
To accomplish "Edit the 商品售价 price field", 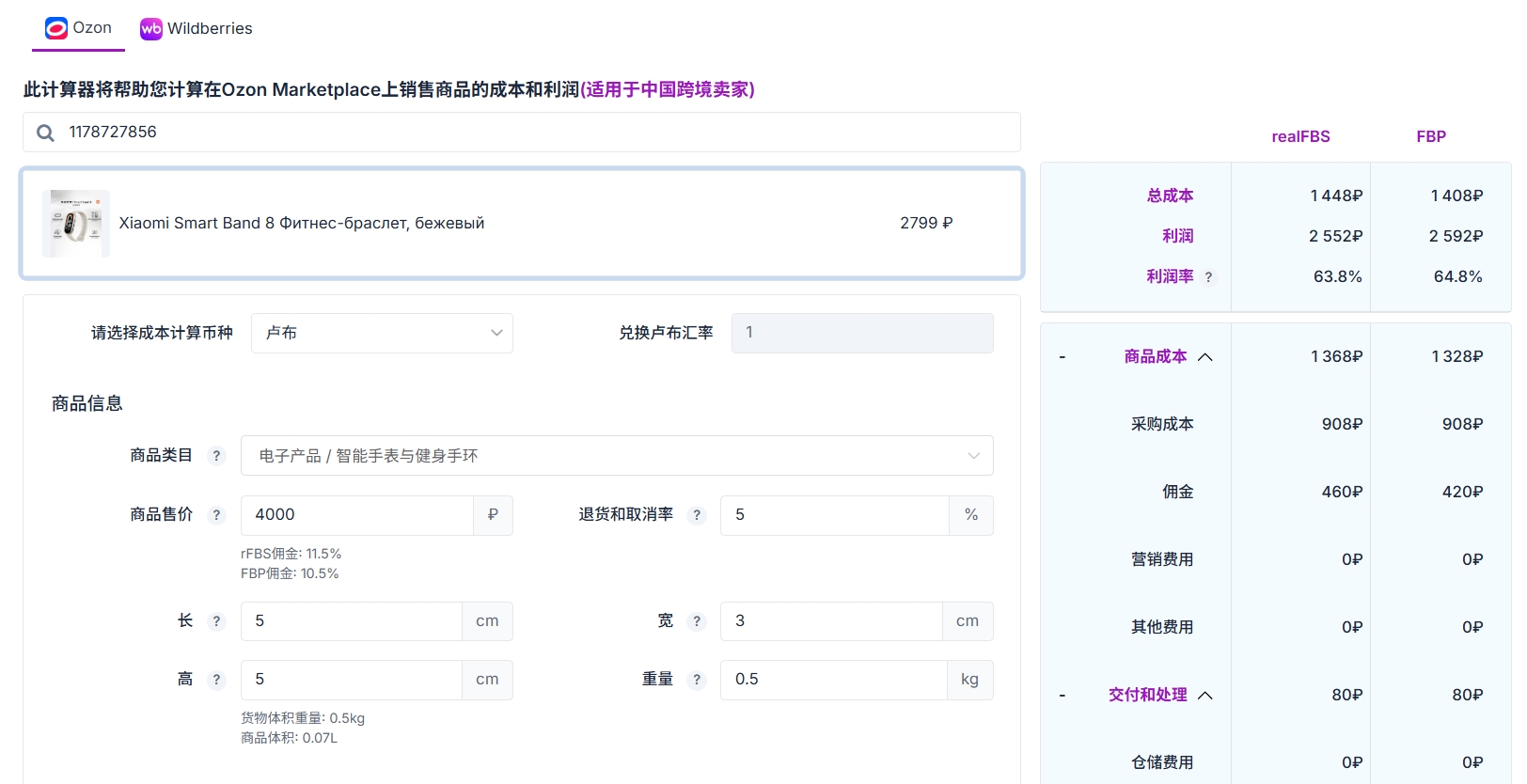I will point(357,515).
